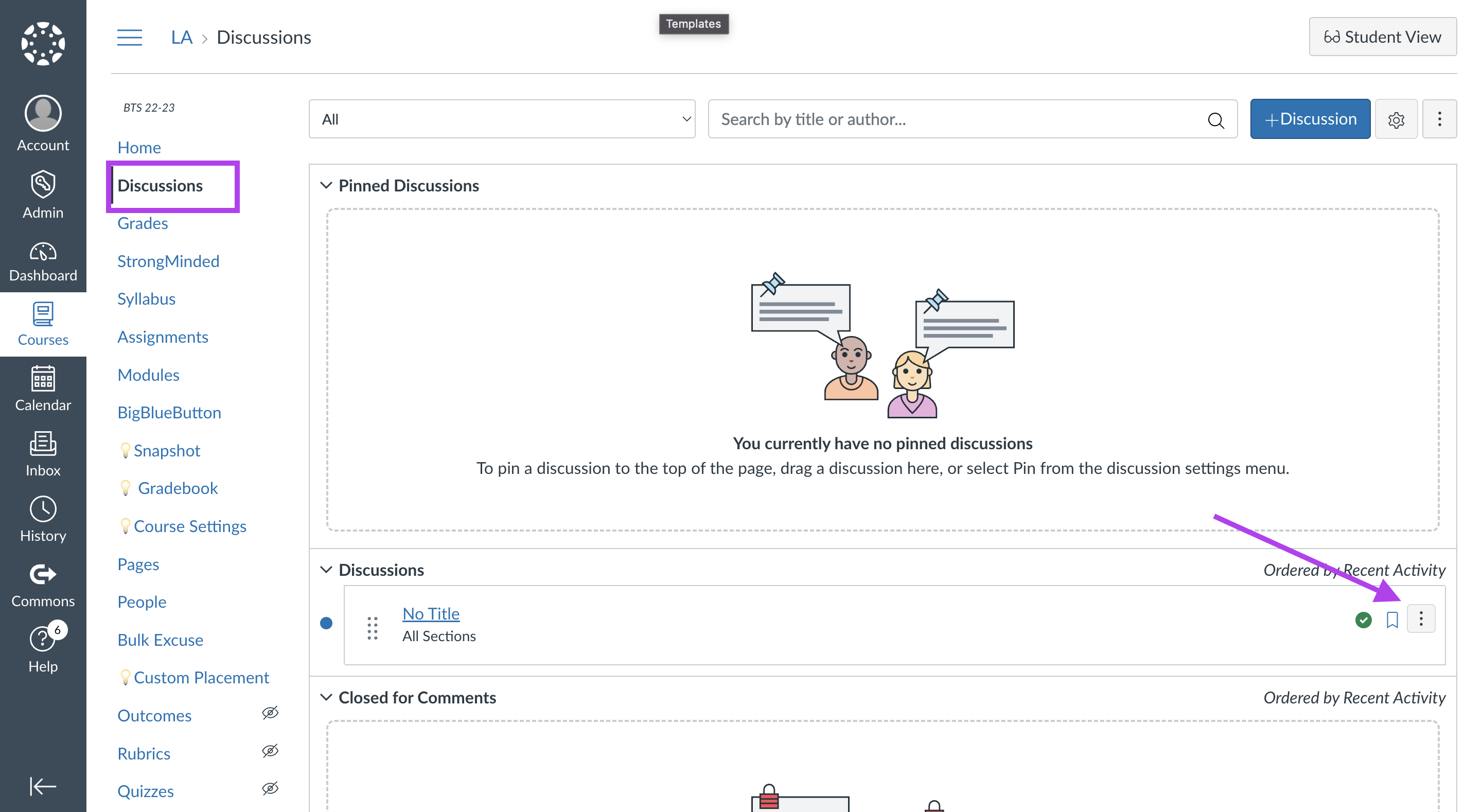Select Discussions in course navigation
Screen dimensions: 1482x812
(x=160, y=185)
